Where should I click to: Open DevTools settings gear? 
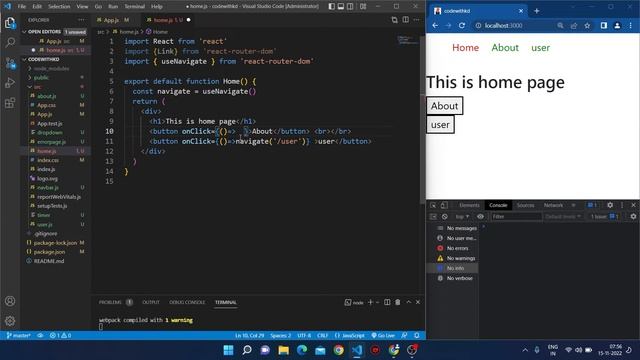pyautogui.click(x=610, y=205)
